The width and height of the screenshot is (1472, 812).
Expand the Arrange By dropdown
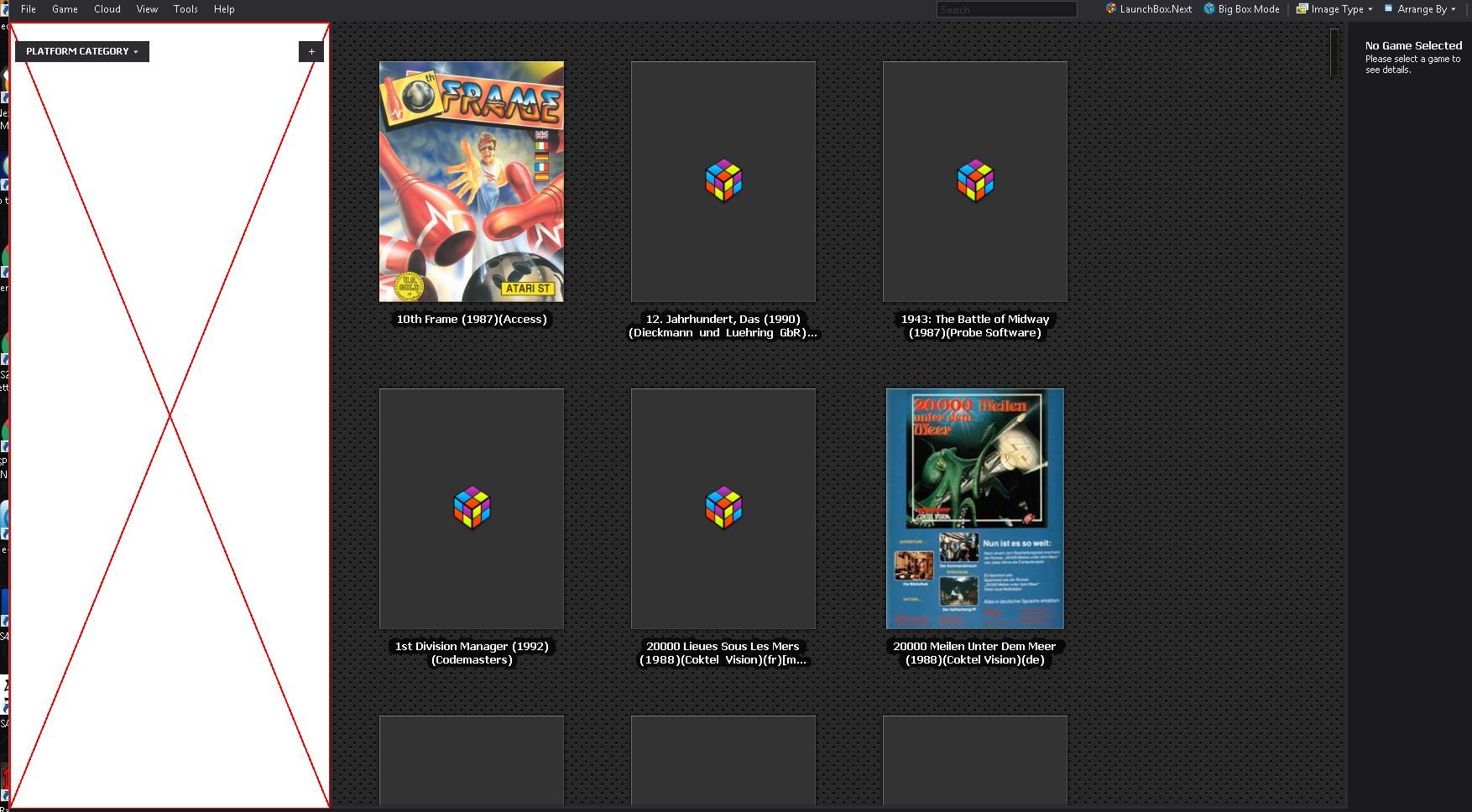(x=1420, y=9)
